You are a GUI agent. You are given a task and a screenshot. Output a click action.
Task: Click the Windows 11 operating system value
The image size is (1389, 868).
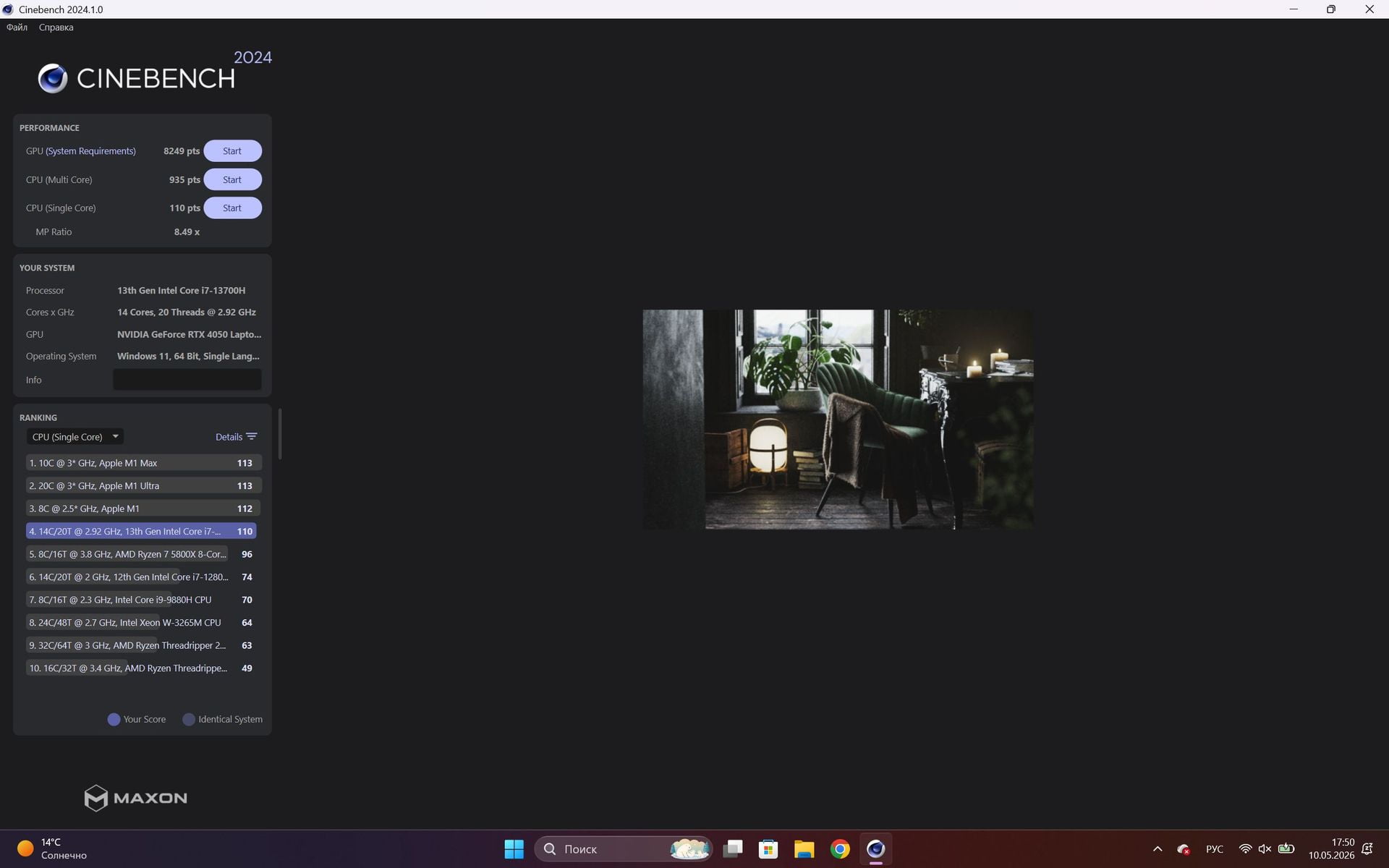(188, 357)
